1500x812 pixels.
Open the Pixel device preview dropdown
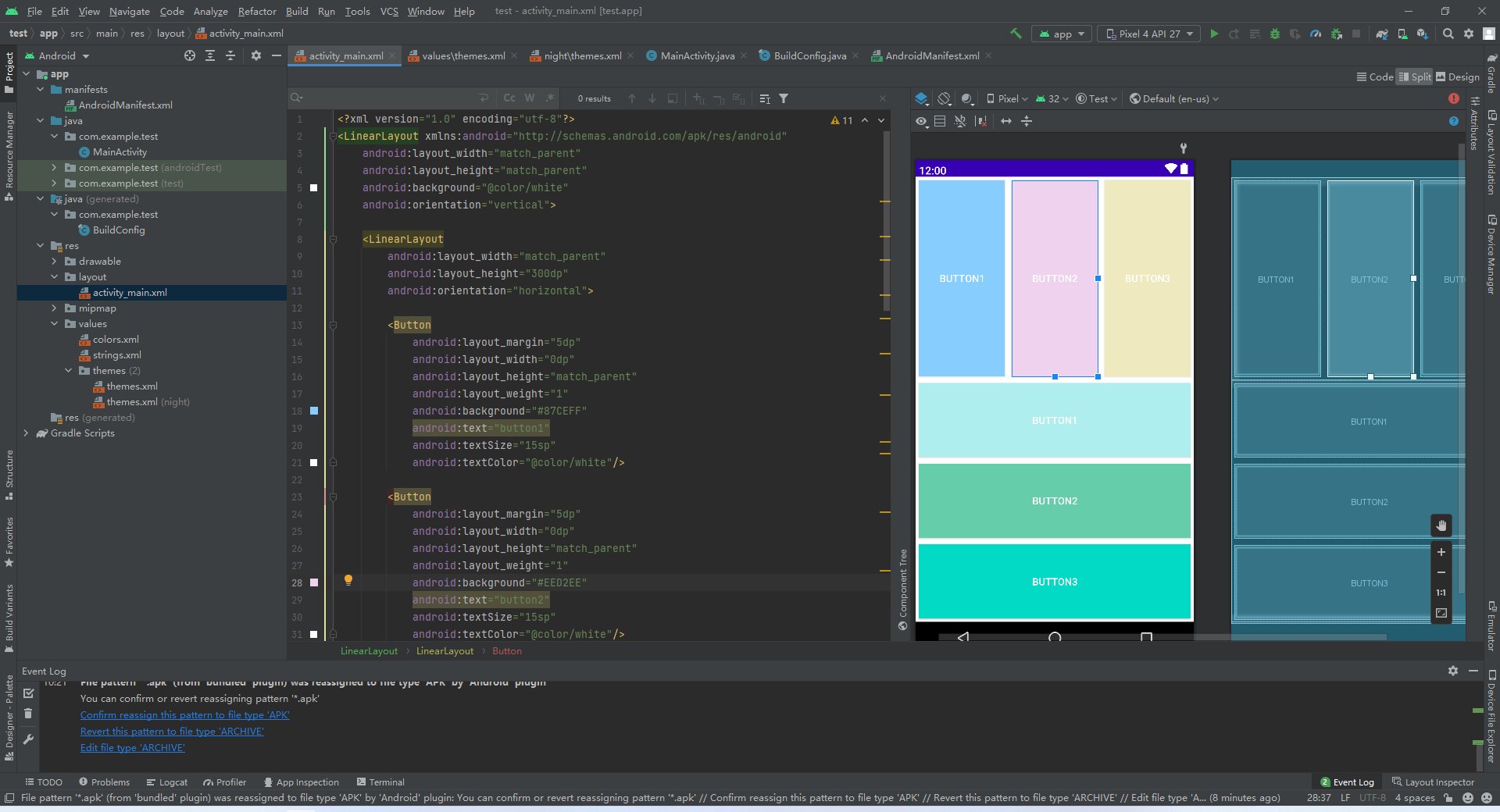1008,98
